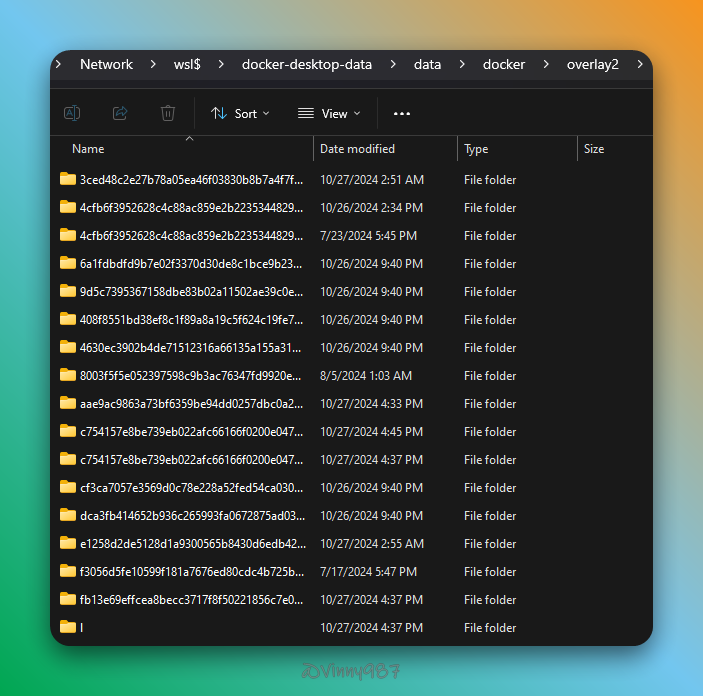
Task: Click the folder icon for aae9ac9863a73bf6359be94
Action: coord(68,404)
